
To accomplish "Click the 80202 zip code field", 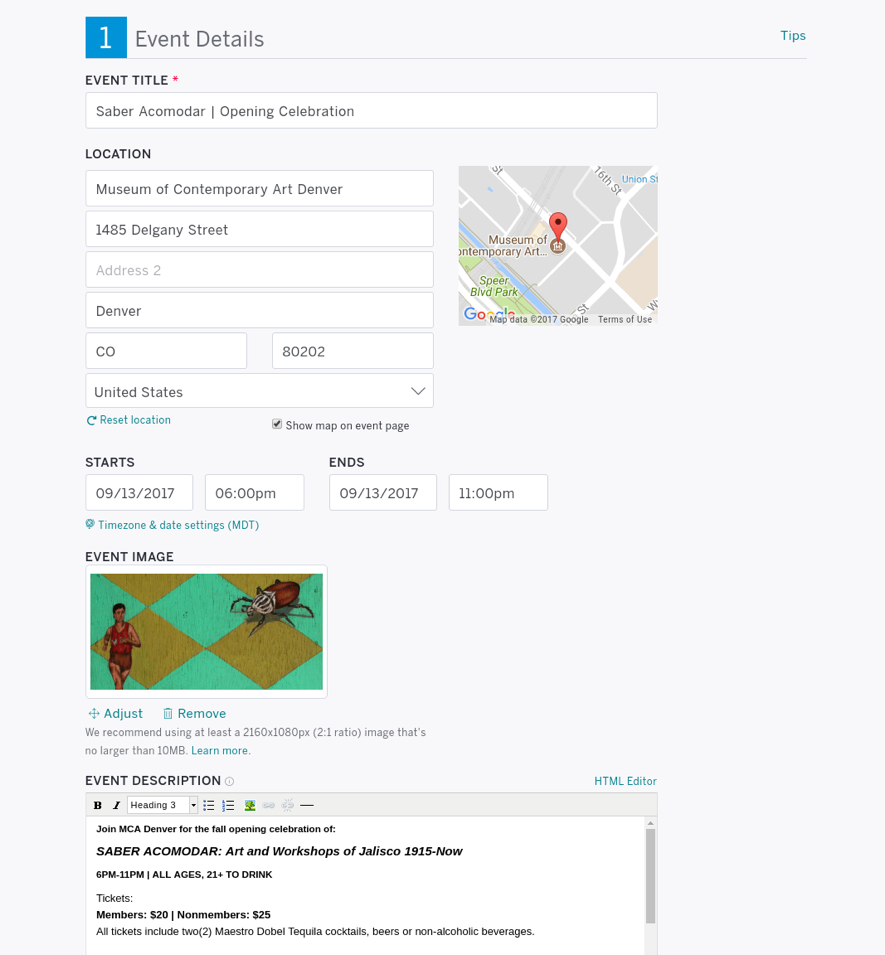I will [353, 351].
